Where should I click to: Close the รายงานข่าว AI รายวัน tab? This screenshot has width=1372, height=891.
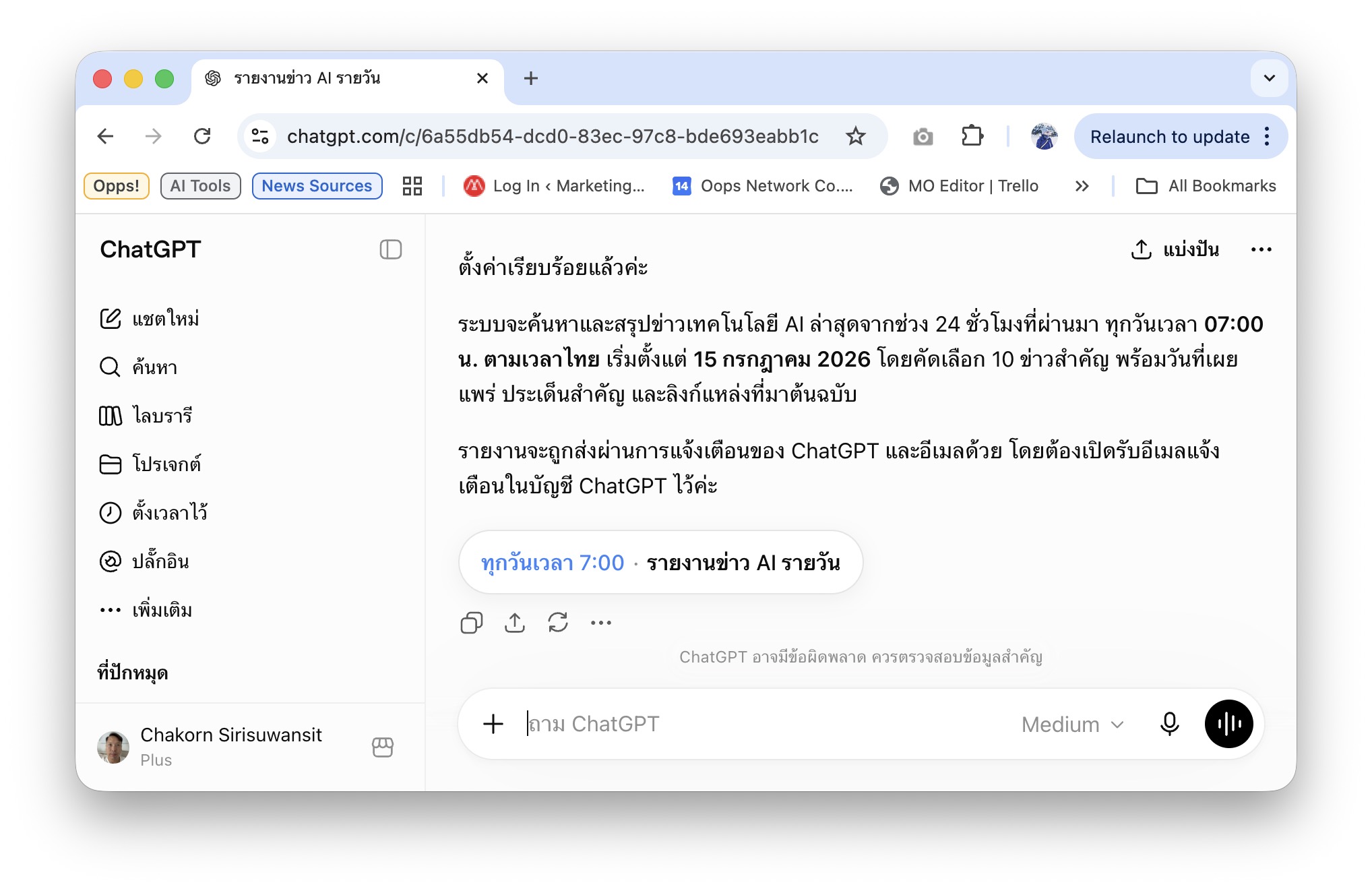click(482, 78)
